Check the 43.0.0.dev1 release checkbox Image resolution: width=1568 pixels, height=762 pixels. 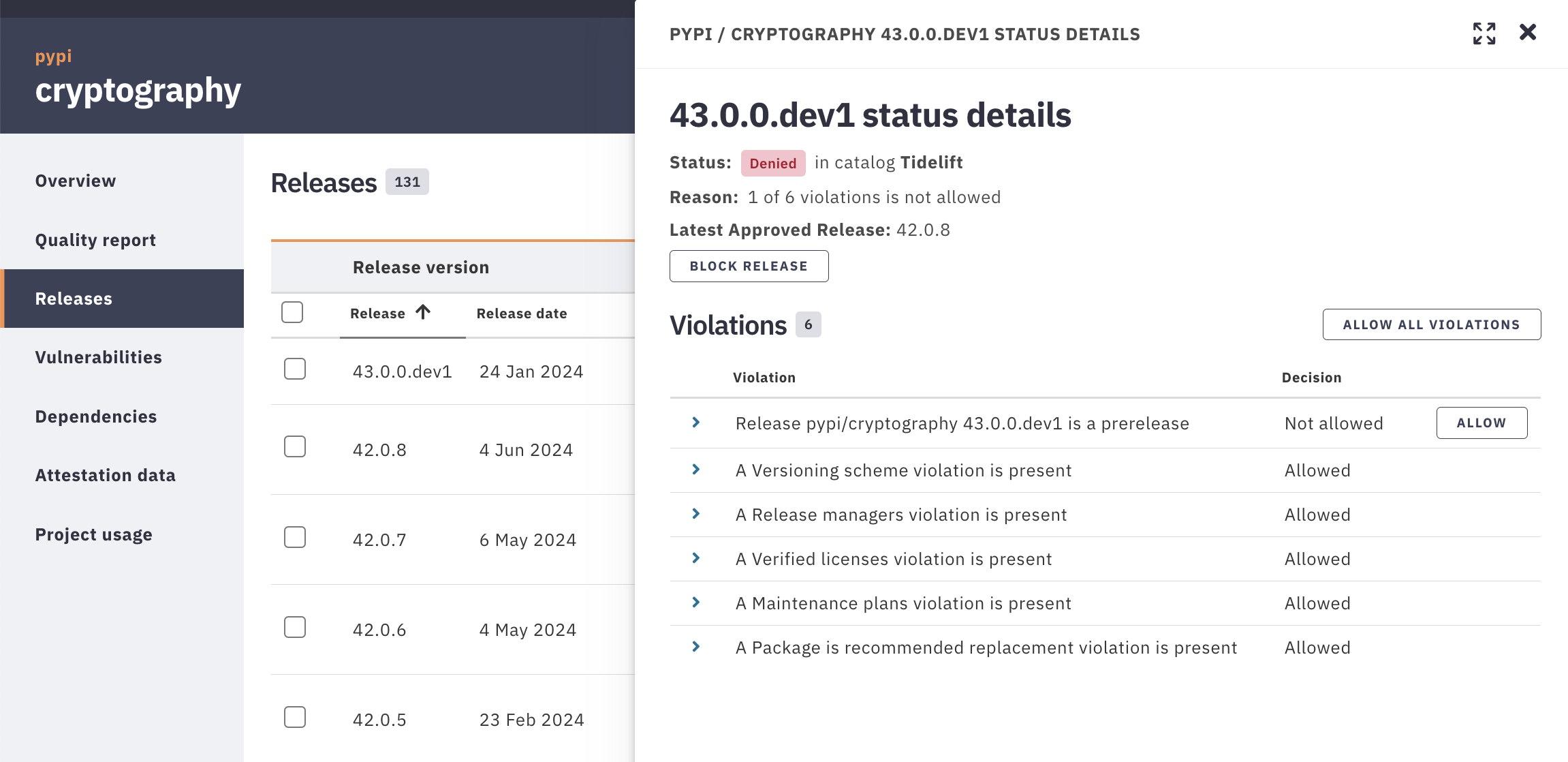click(295, 369)
